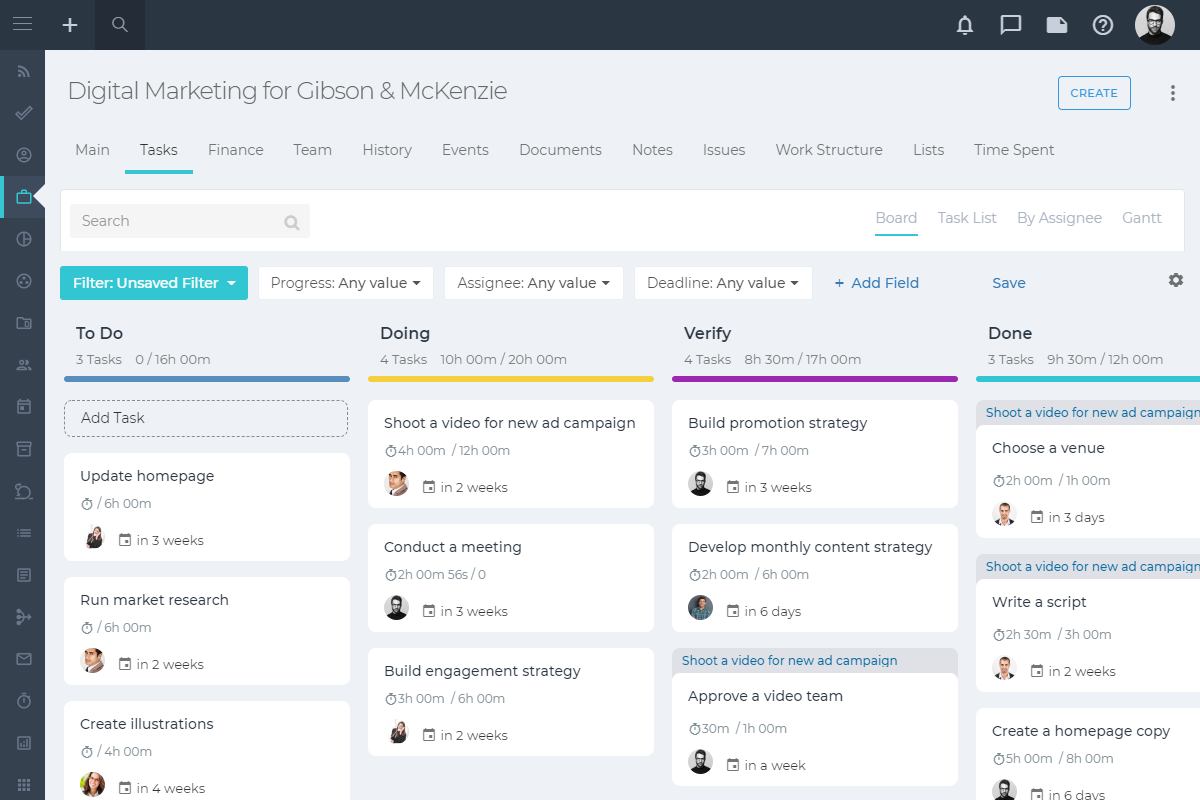Viewport: 1200px width, 800px height.
Task: Switch to the Gantt view
Action: [x=1142, y=218]
